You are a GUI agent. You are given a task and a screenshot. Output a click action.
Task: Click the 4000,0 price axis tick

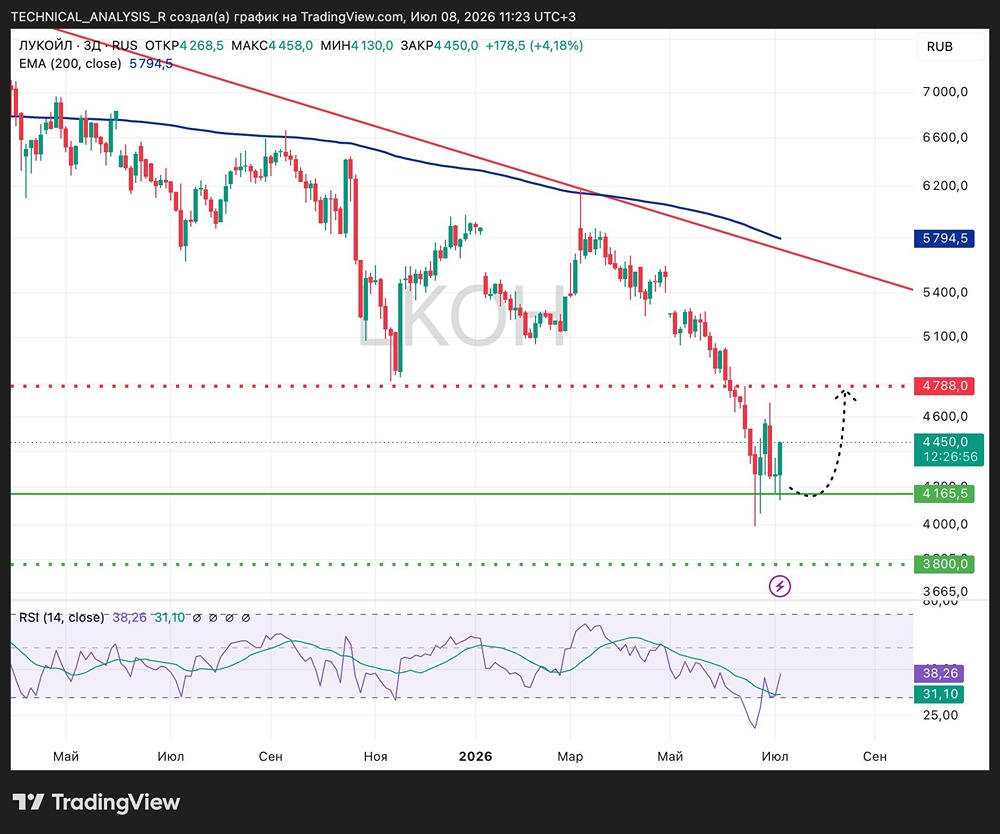point(945,524)
